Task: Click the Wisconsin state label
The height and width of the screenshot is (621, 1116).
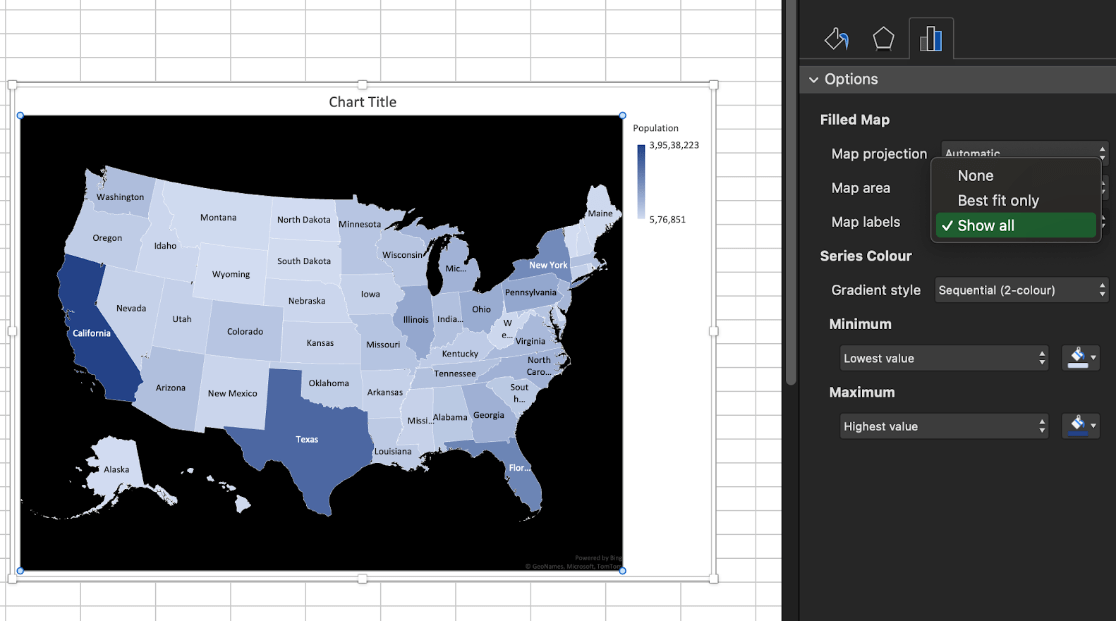Action: coord(403,255)
